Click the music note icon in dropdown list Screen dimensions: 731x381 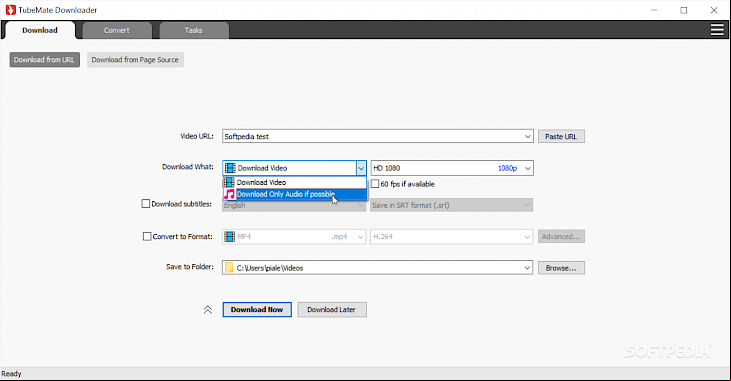[x=229, y=194]
